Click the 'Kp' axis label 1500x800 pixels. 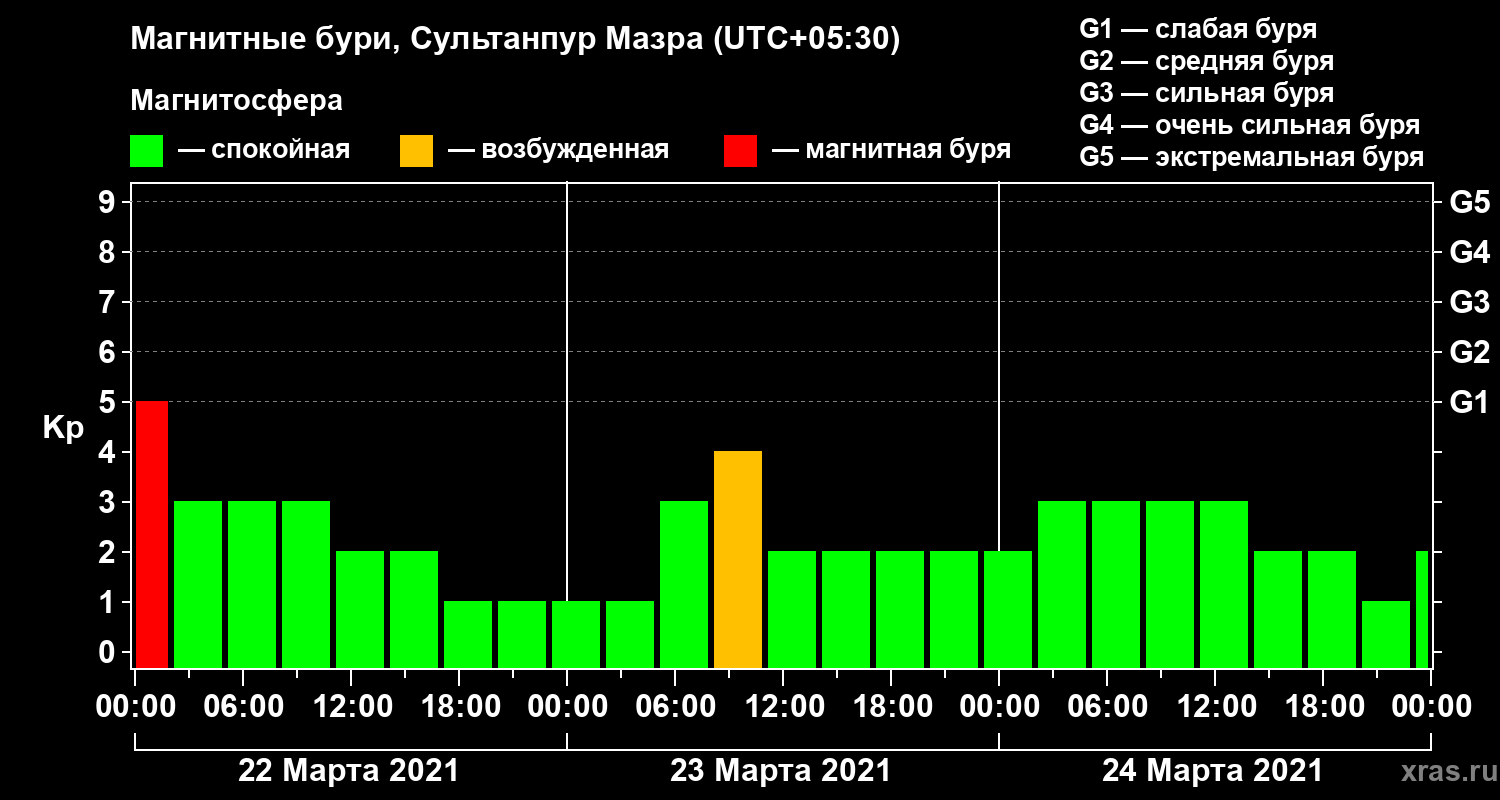63,428
